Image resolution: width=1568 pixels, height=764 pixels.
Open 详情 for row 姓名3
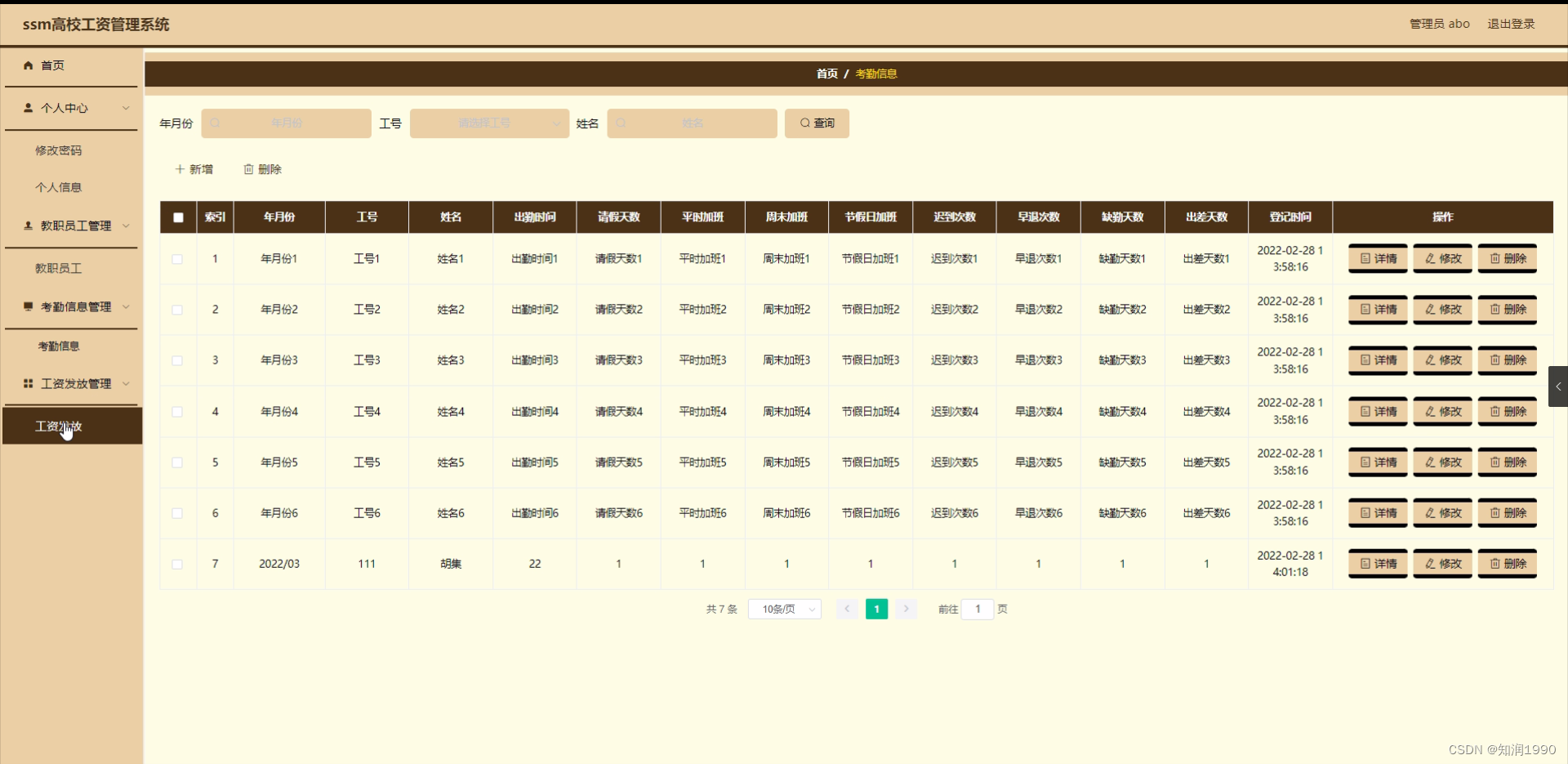pyautogui.click(x=1378, y=360)
